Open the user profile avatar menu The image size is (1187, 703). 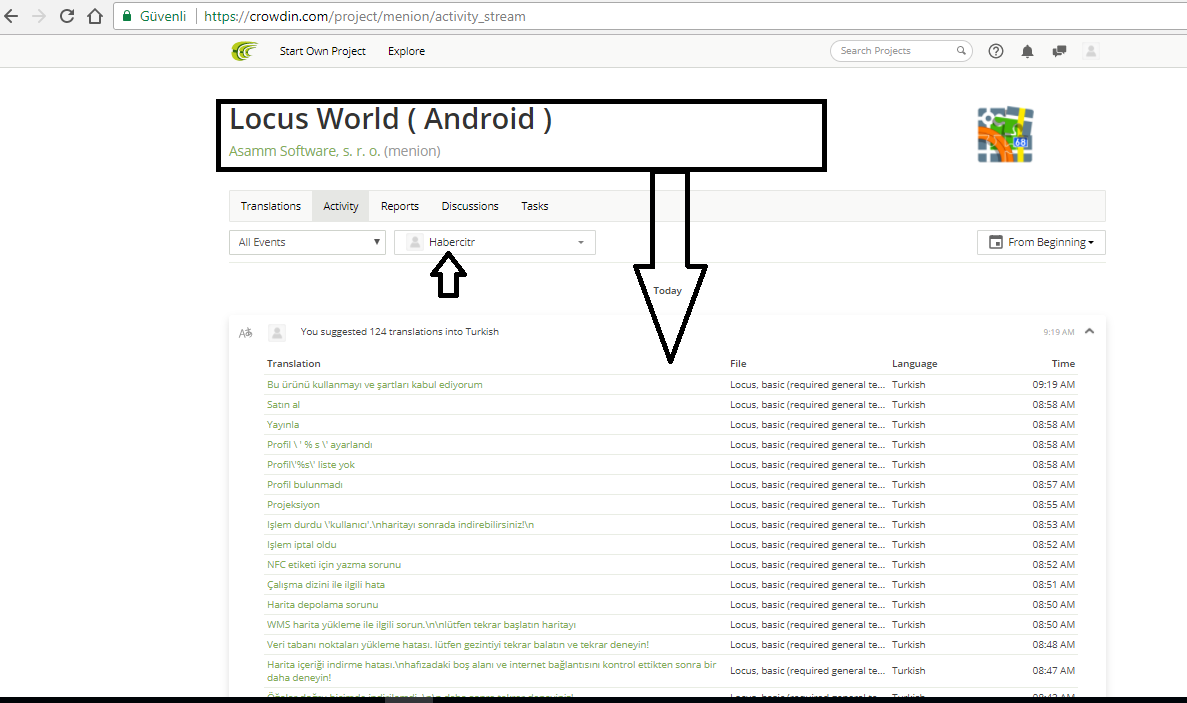coord(1091,51)
